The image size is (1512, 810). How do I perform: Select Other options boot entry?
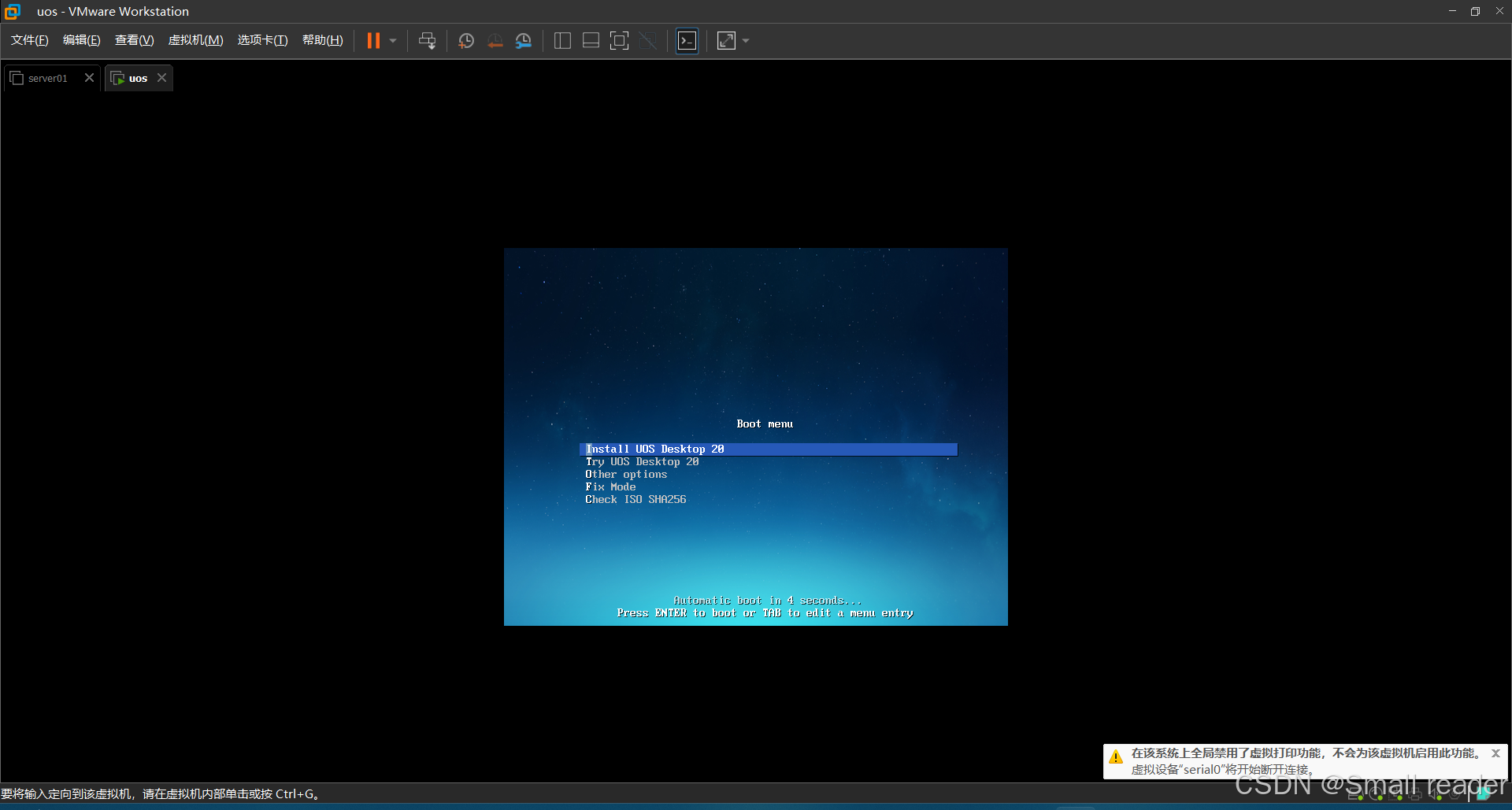(626, 474)
